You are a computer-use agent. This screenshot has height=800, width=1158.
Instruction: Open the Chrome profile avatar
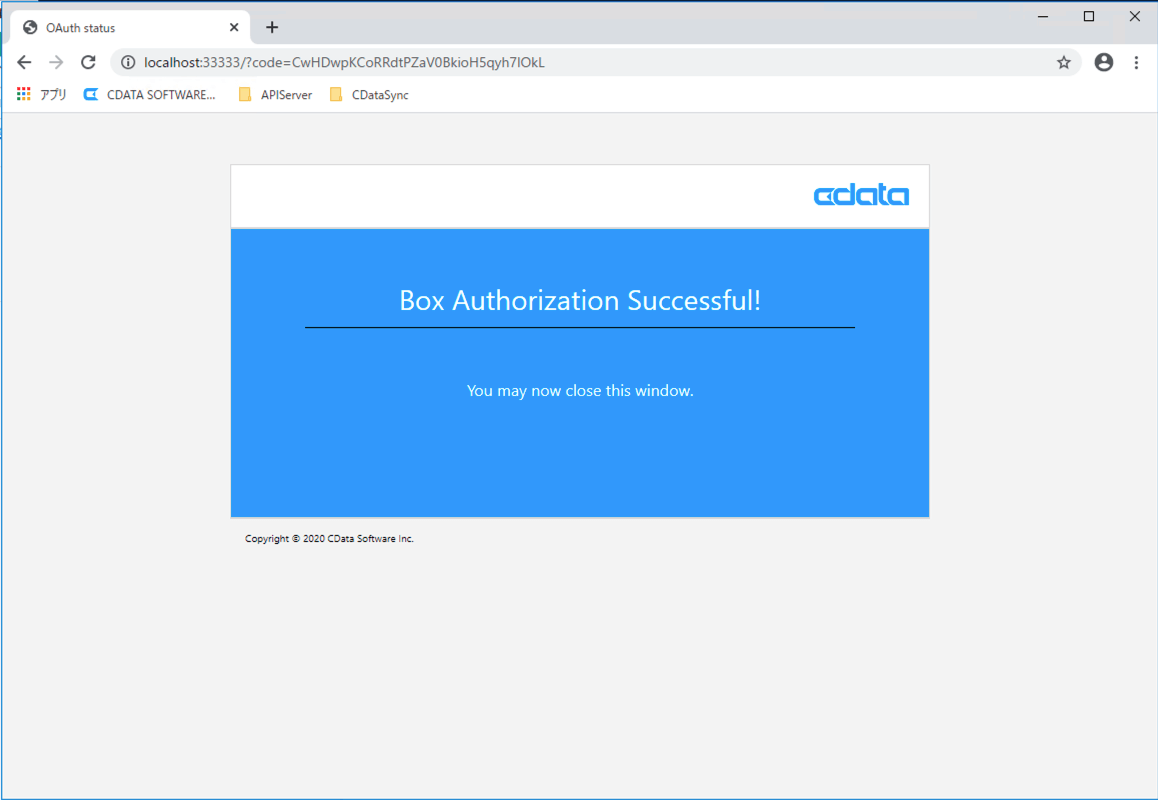click(1103, 62)
